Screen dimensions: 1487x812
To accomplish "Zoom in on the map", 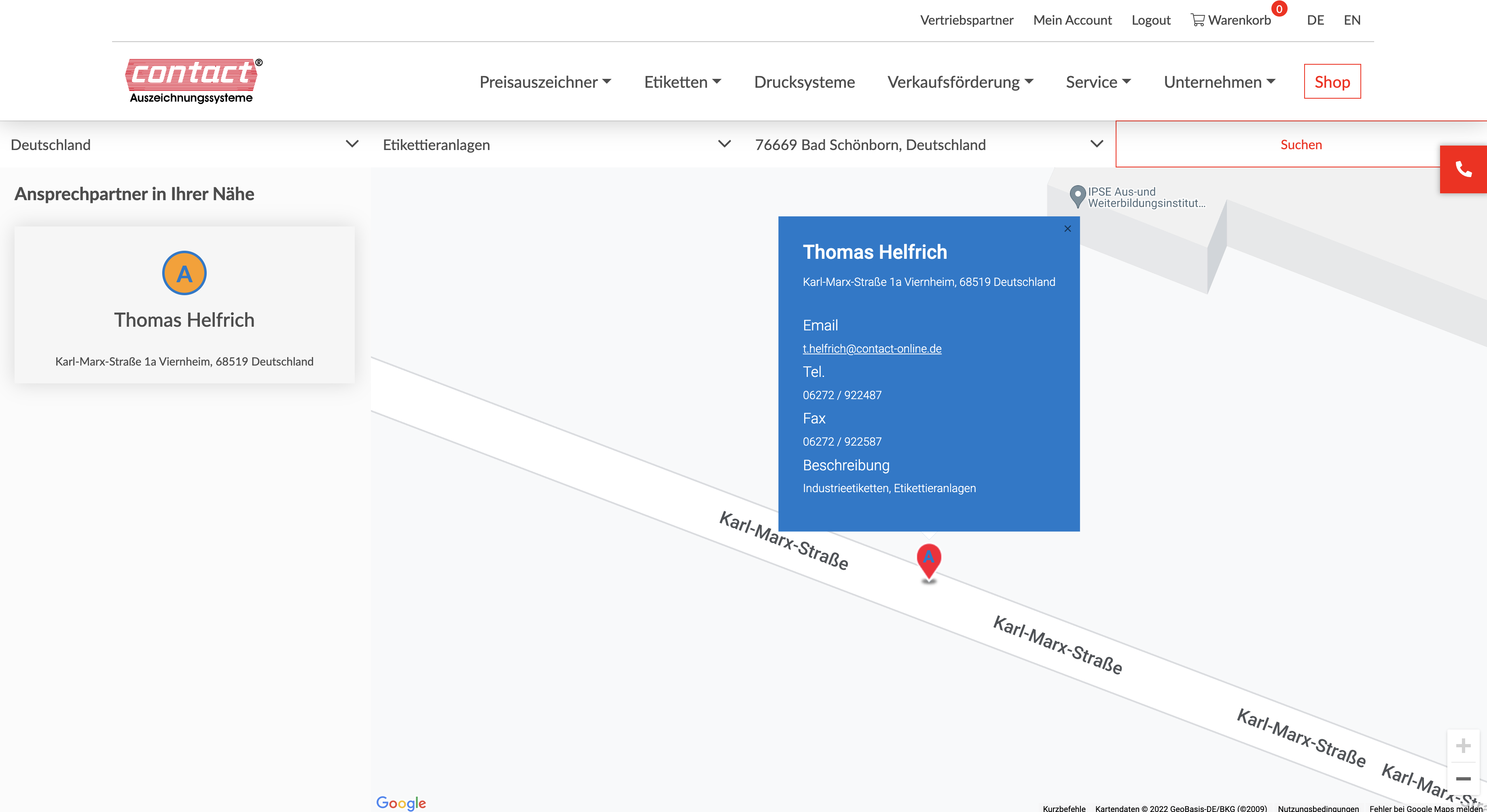I will [x=1462, y=746].
